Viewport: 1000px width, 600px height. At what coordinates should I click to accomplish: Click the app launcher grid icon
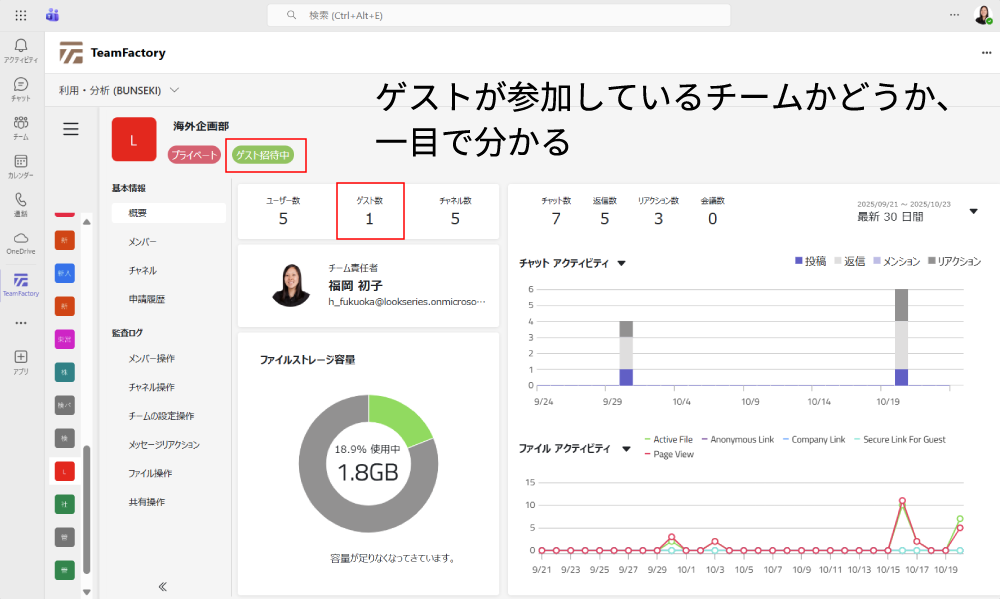click(21, 15)
